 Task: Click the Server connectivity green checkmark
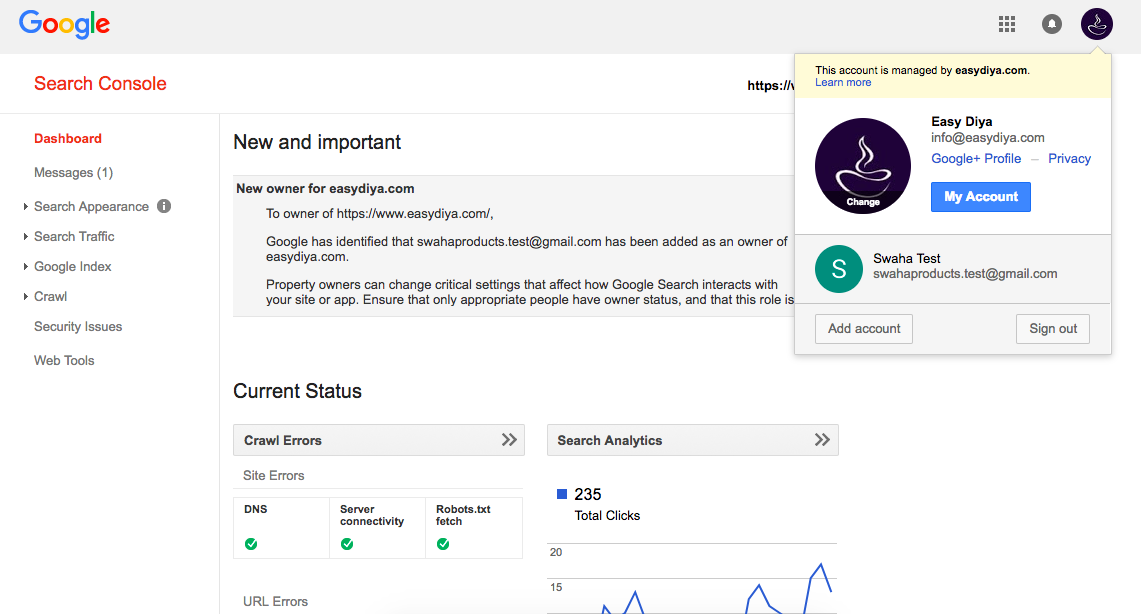pyautogui.click(x=347, y=543)
